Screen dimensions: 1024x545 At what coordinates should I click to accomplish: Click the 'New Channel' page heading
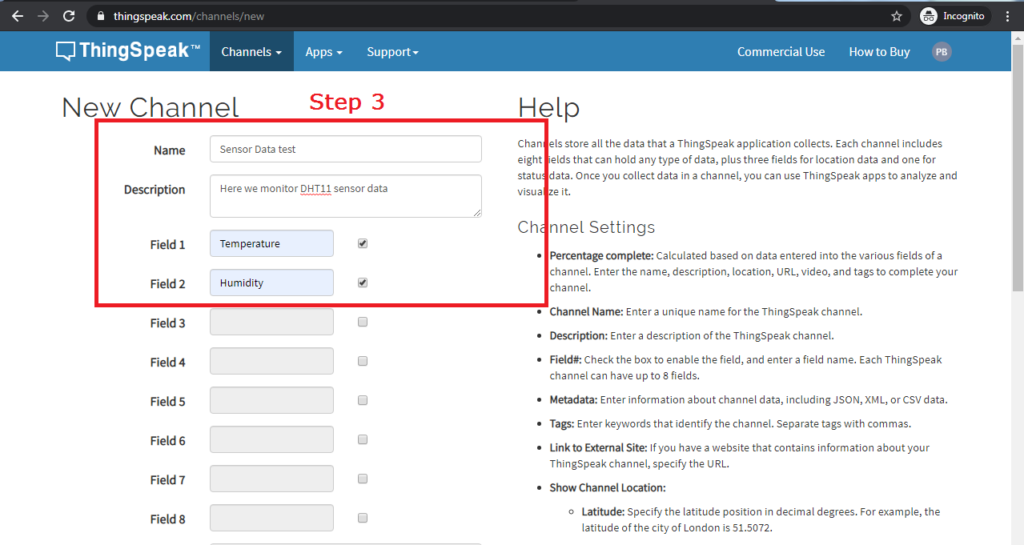click(150, 108)
